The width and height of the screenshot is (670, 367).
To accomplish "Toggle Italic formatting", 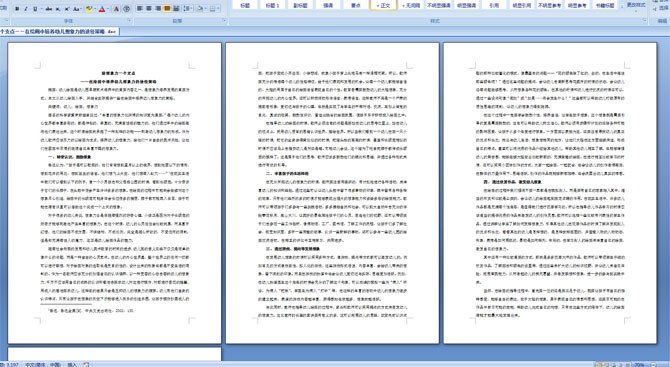I will point(26,9).
